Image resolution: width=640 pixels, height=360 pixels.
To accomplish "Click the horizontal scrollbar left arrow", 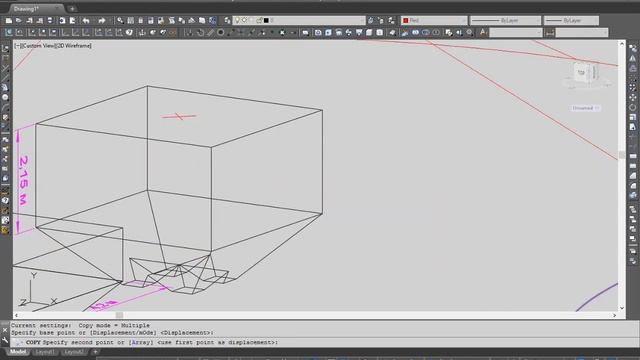I will [x=16, y=315].
